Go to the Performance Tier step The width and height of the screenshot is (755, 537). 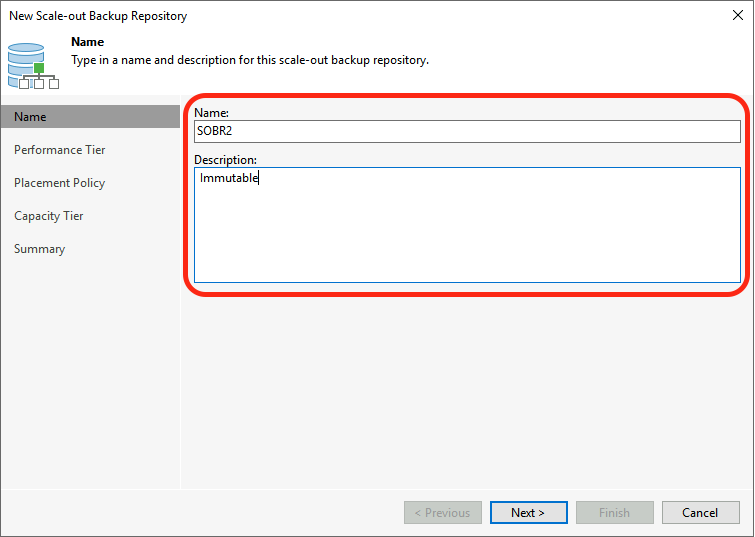(x=59, y=150)
